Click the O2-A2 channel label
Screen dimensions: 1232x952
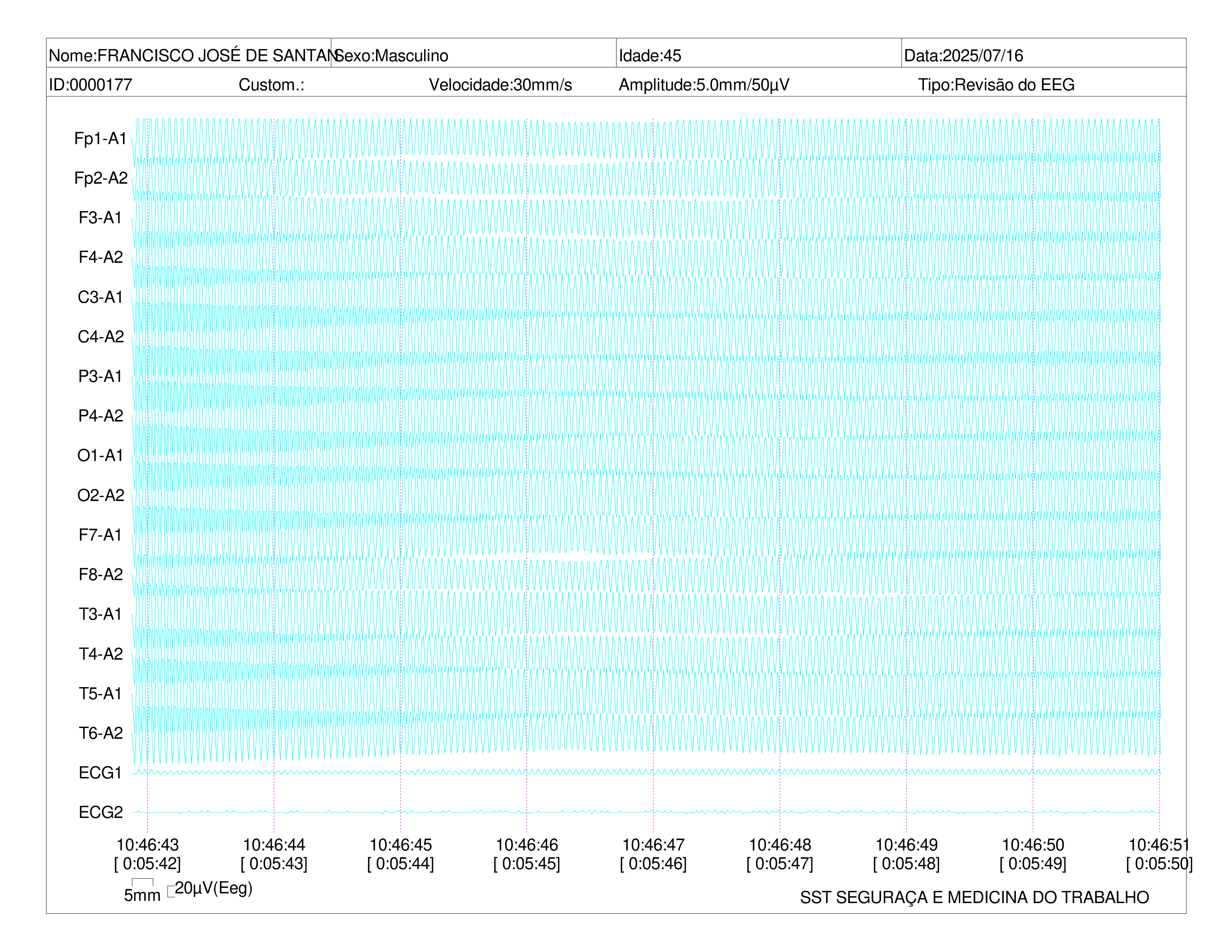pos(101,495)
